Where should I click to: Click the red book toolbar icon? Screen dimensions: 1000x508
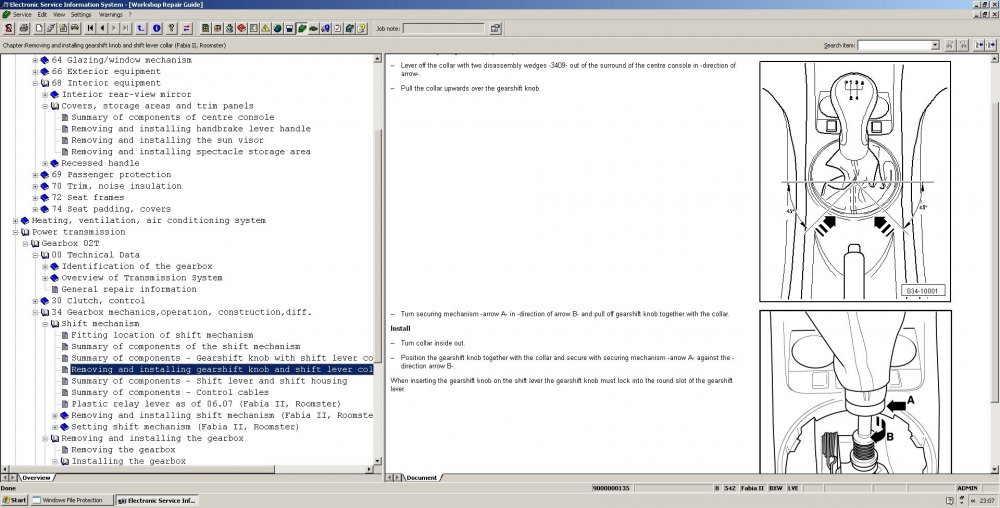241,28
